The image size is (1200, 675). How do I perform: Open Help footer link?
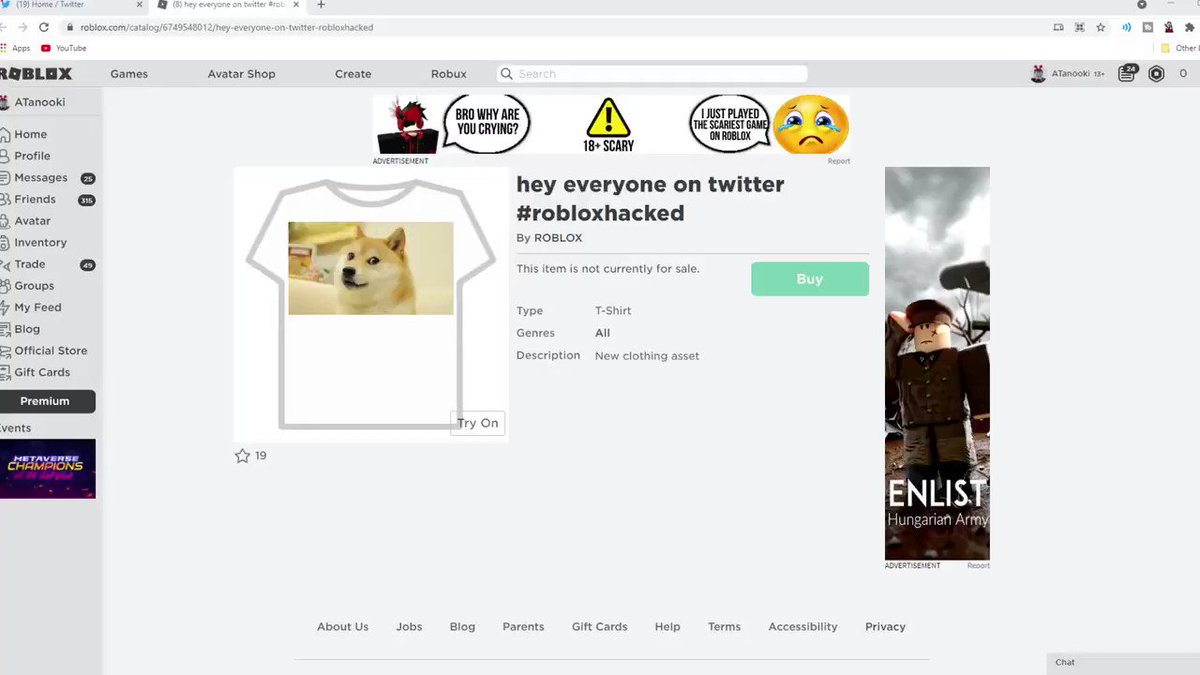[x=667, y=627]
